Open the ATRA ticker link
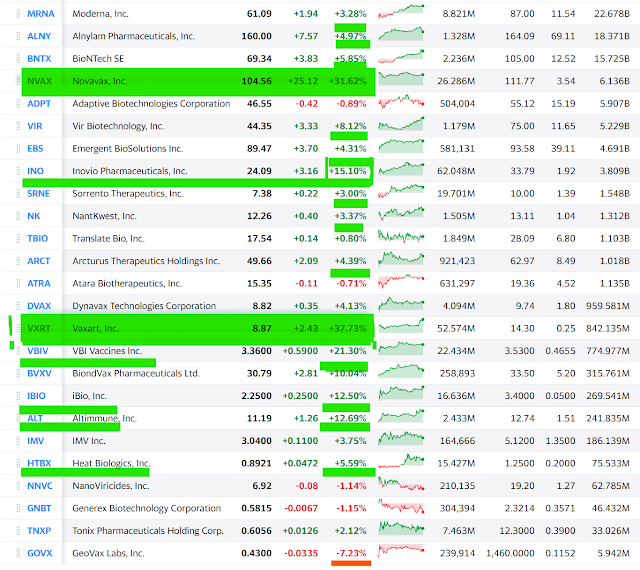Viewport: 640px width, 570px height. tap(39, 283)
